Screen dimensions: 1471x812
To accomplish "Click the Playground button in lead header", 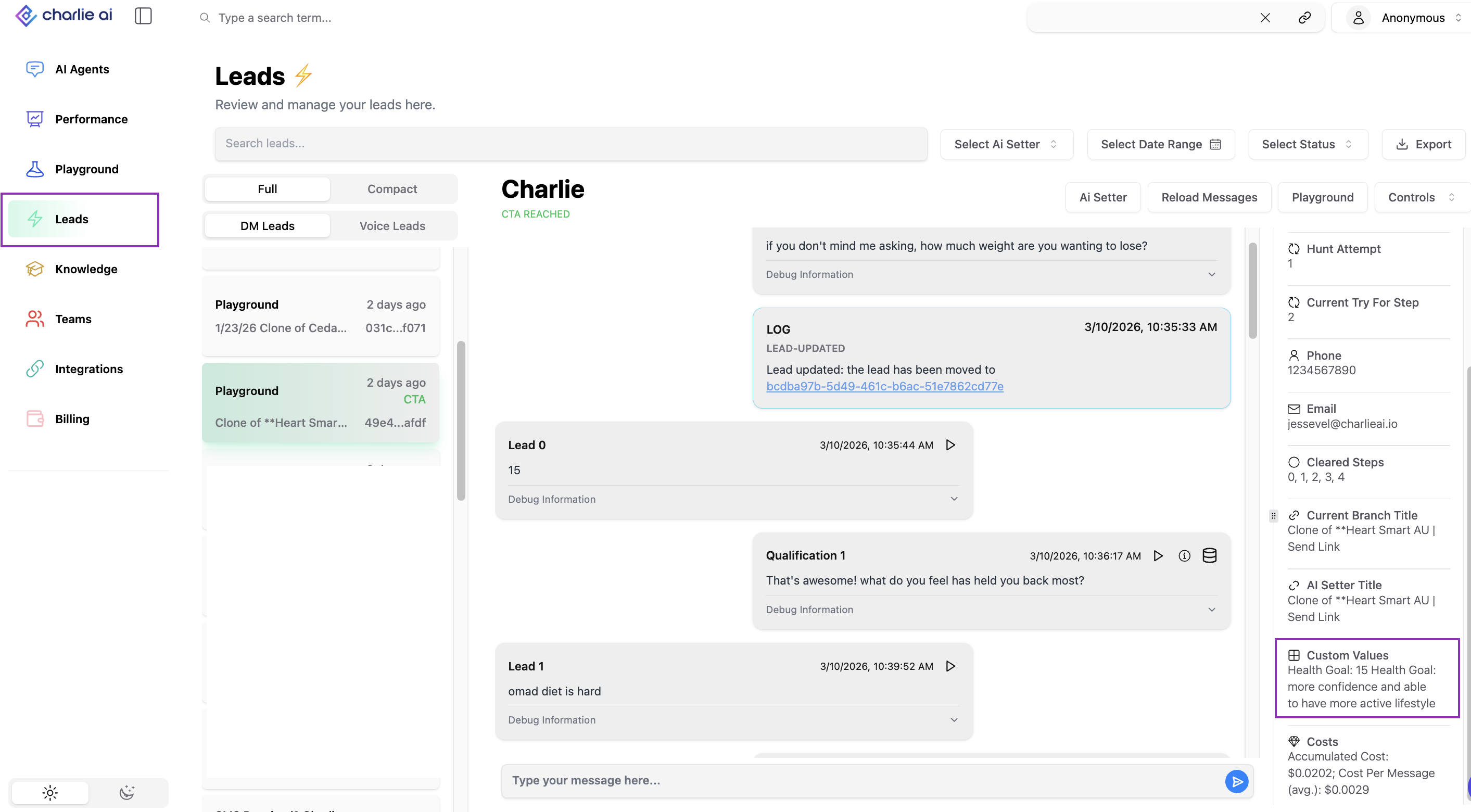I will (1322, 198).
